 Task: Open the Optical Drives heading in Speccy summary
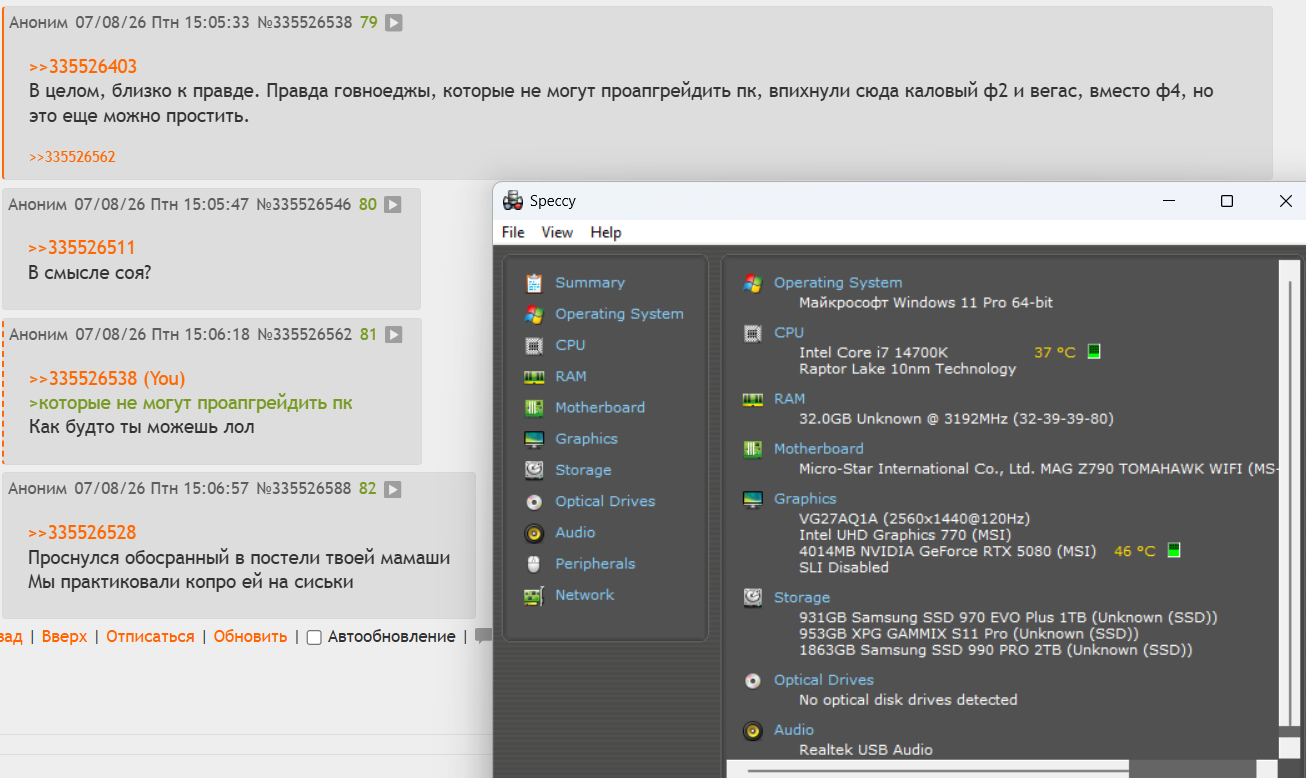pos(824,680)
